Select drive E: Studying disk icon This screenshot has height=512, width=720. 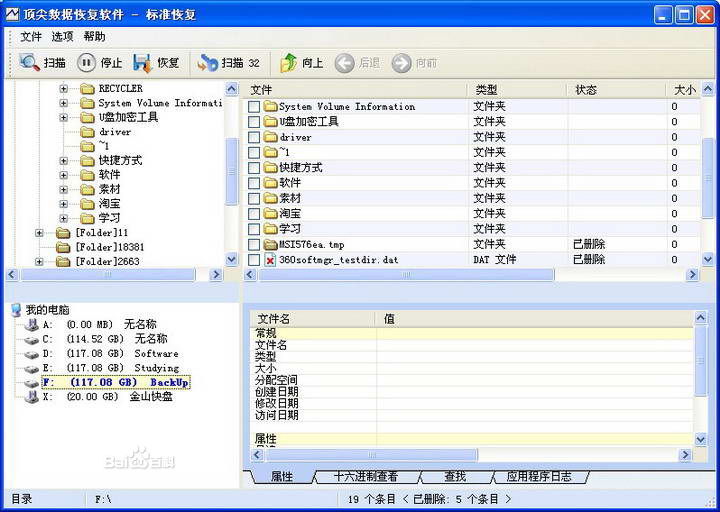pyautogui.click(x=32, y=369)
